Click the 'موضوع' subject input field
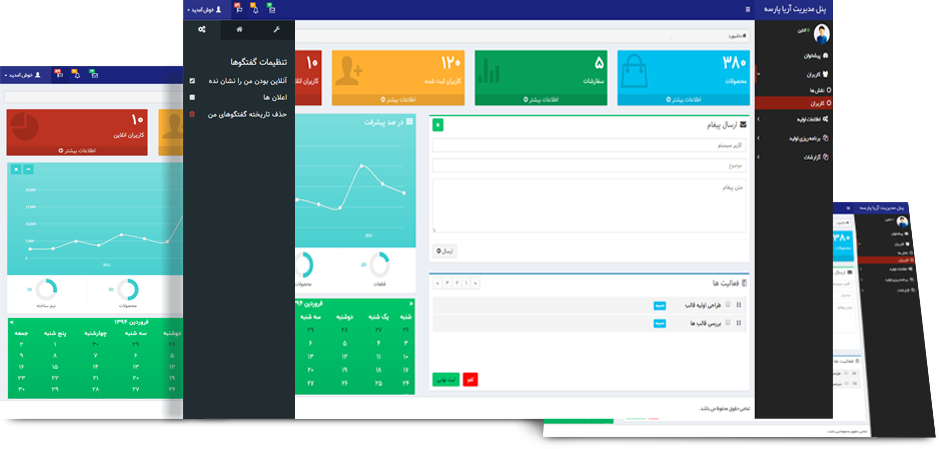The height and width of the screenshot is (449, 939). click(x=588, y=165)
